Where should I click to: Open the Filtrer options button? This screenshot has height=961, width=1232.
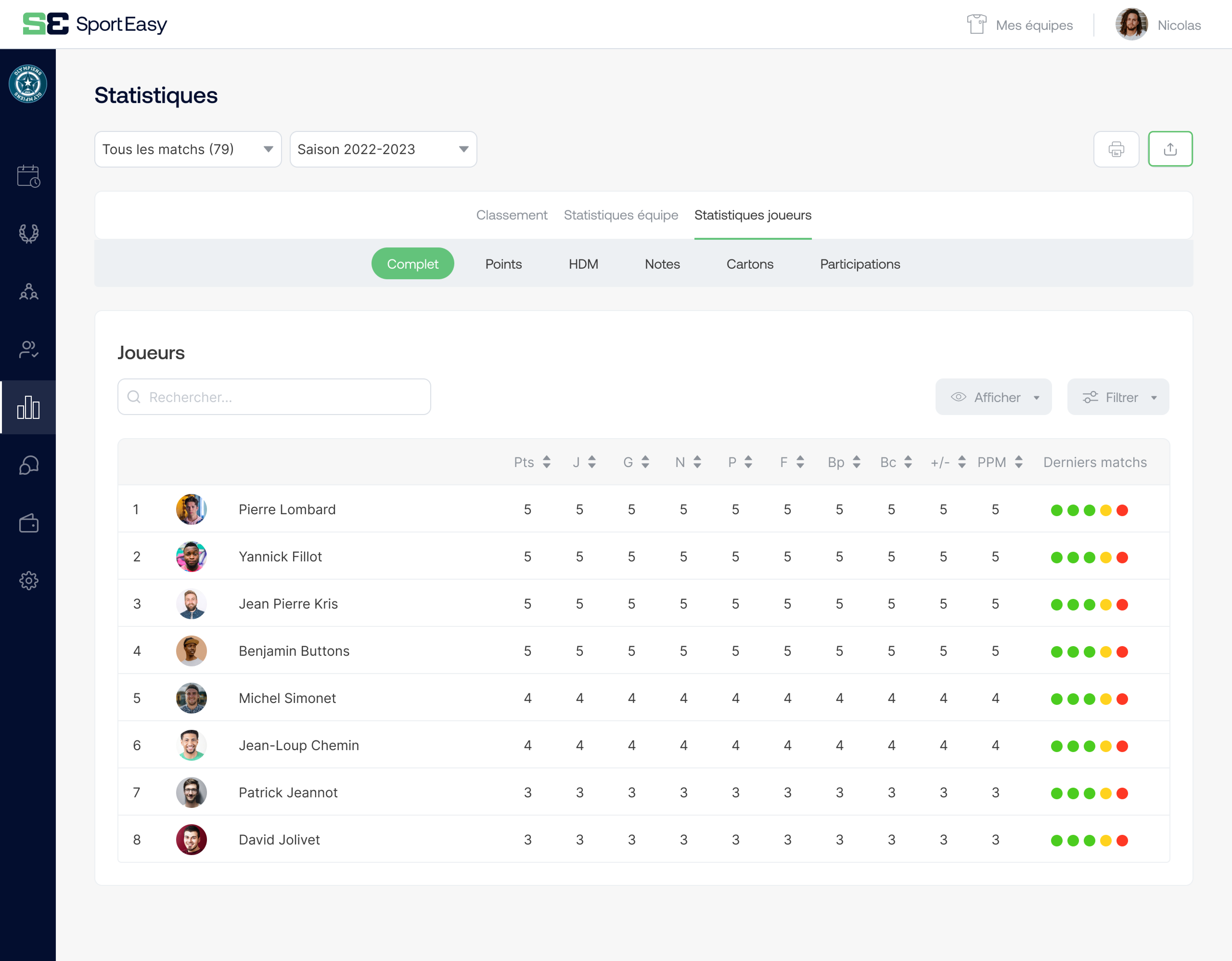(1117, 397)
